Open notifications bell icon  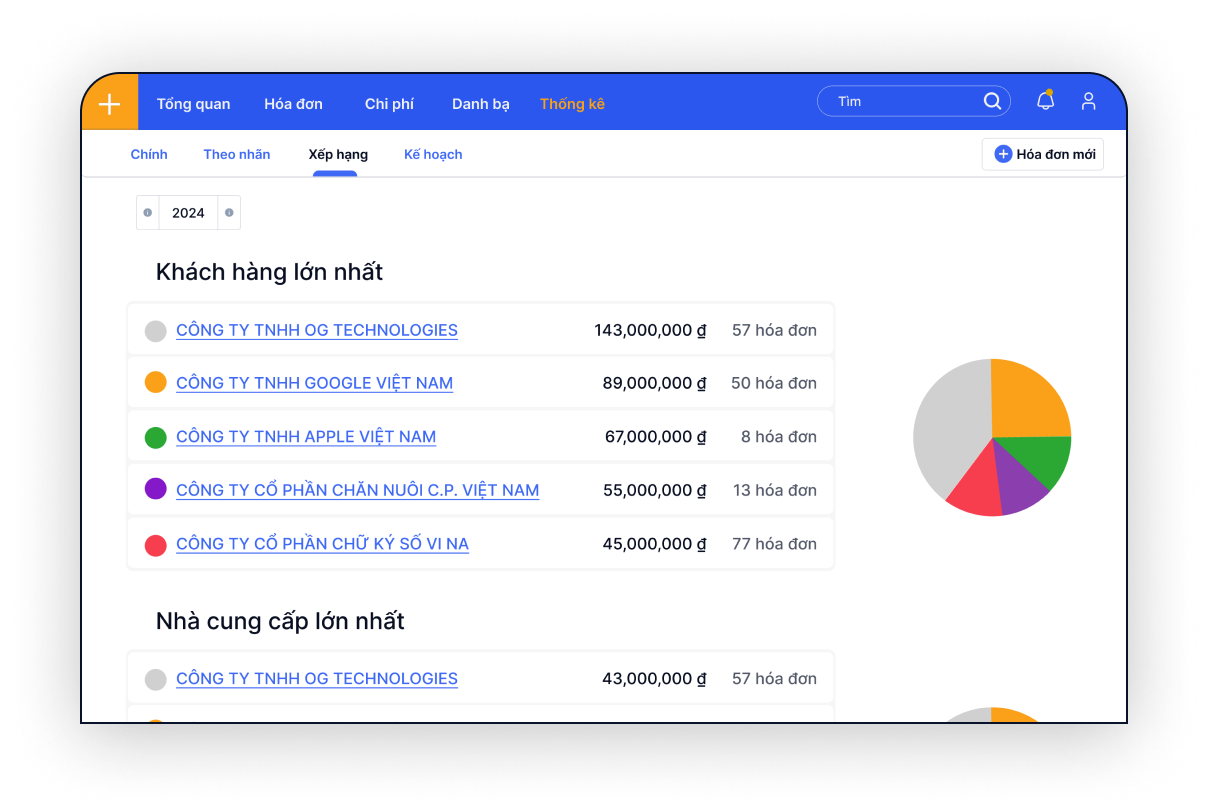pyautogui.click(x=1045, y=101)
